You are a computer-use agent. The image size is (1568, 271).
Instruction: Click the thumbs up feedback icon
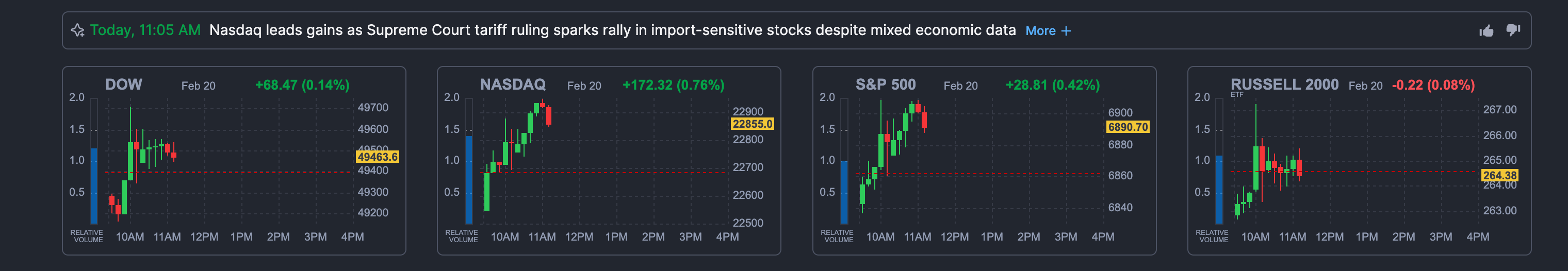(1487, 30)
